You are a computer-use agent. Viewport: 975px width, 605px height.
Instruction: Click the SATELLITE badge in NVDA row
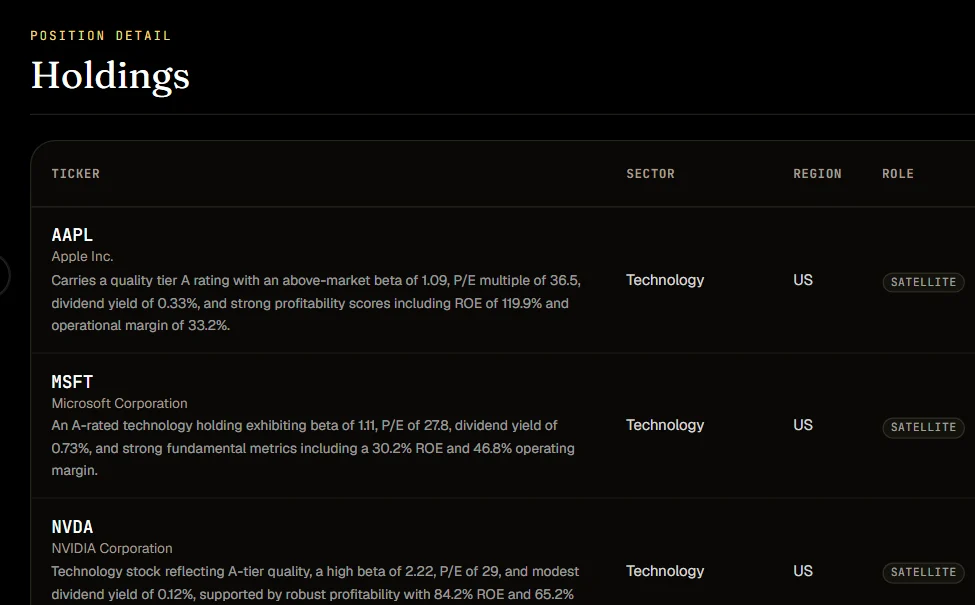click(923, 572)
